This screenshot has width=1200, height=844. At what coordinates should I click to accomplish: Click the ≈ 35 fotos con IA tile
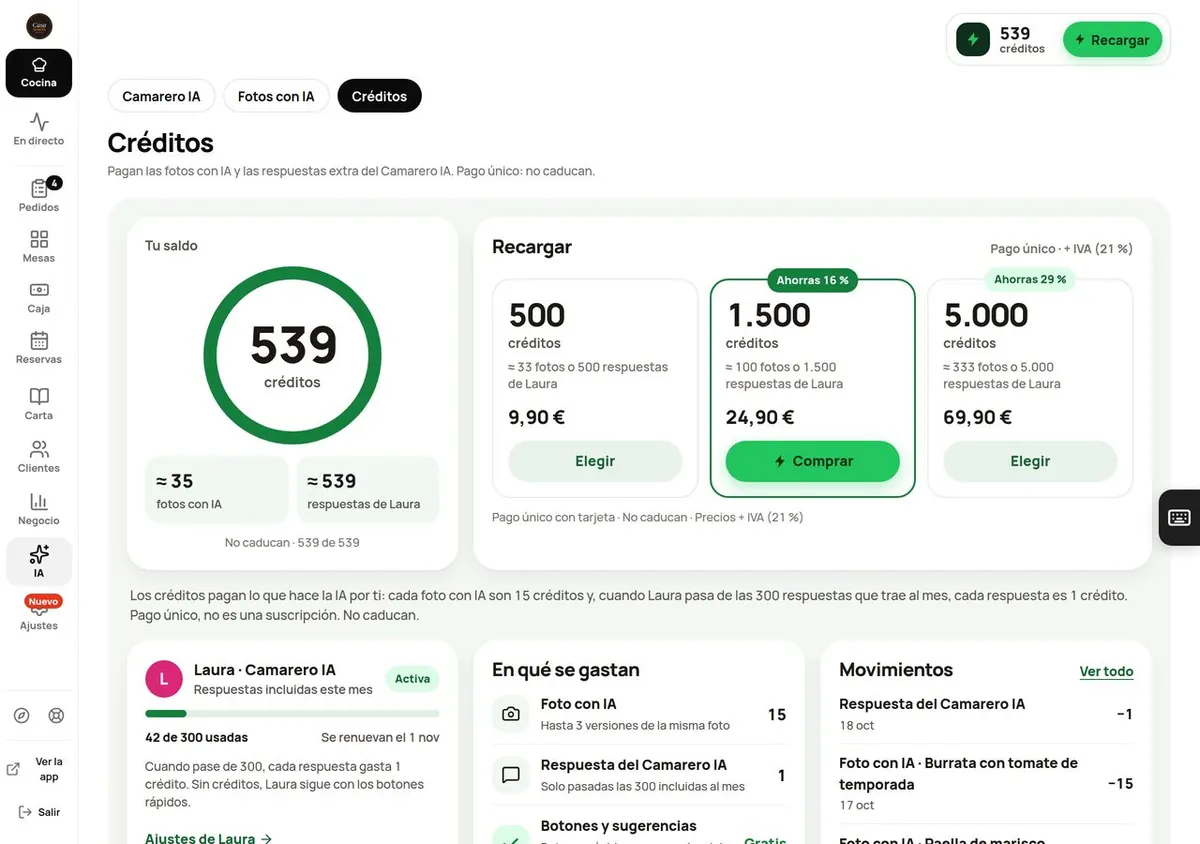(217, 490)
